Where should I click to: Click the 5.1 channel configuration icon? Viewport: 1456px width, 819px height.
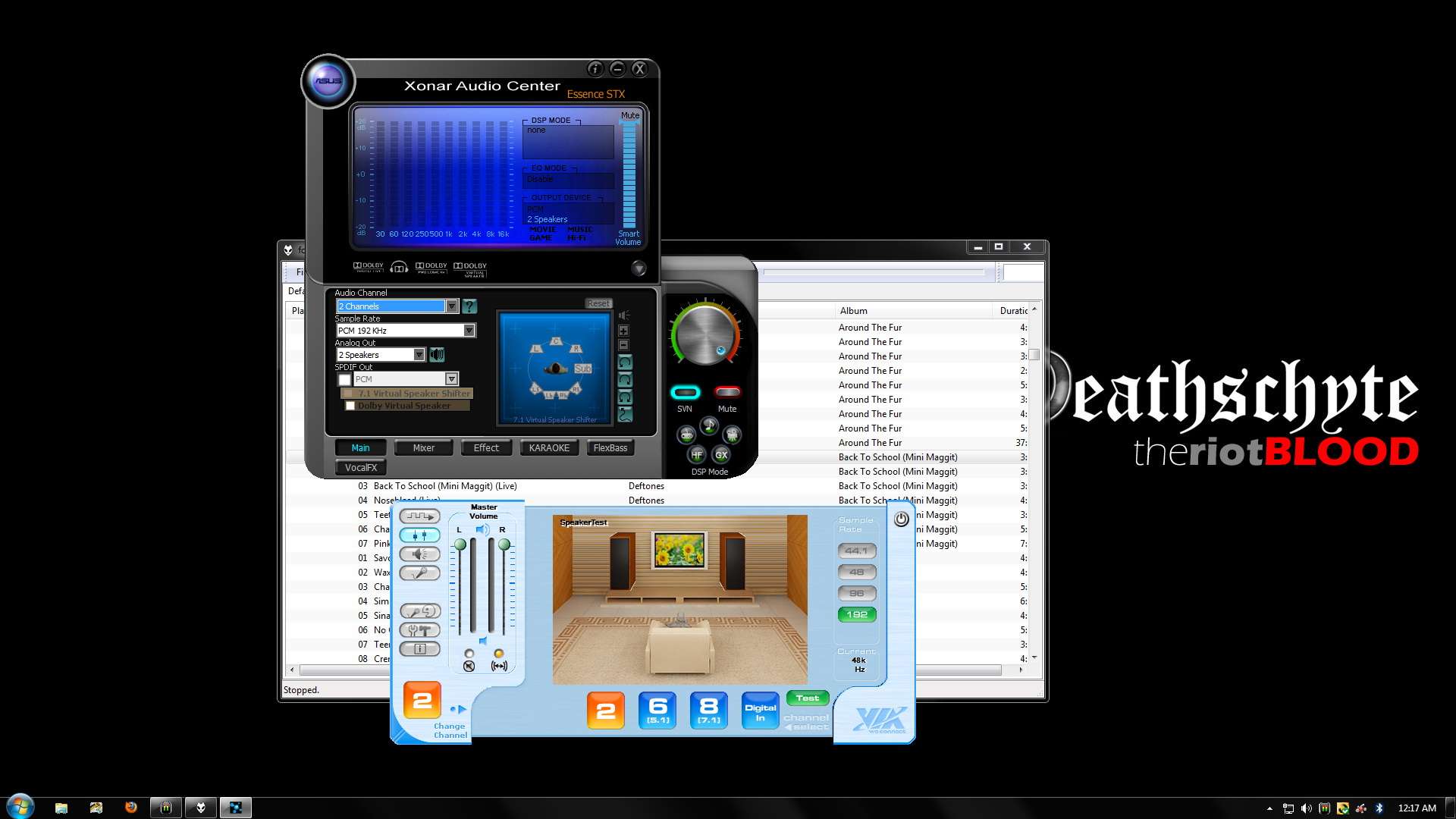656,710
